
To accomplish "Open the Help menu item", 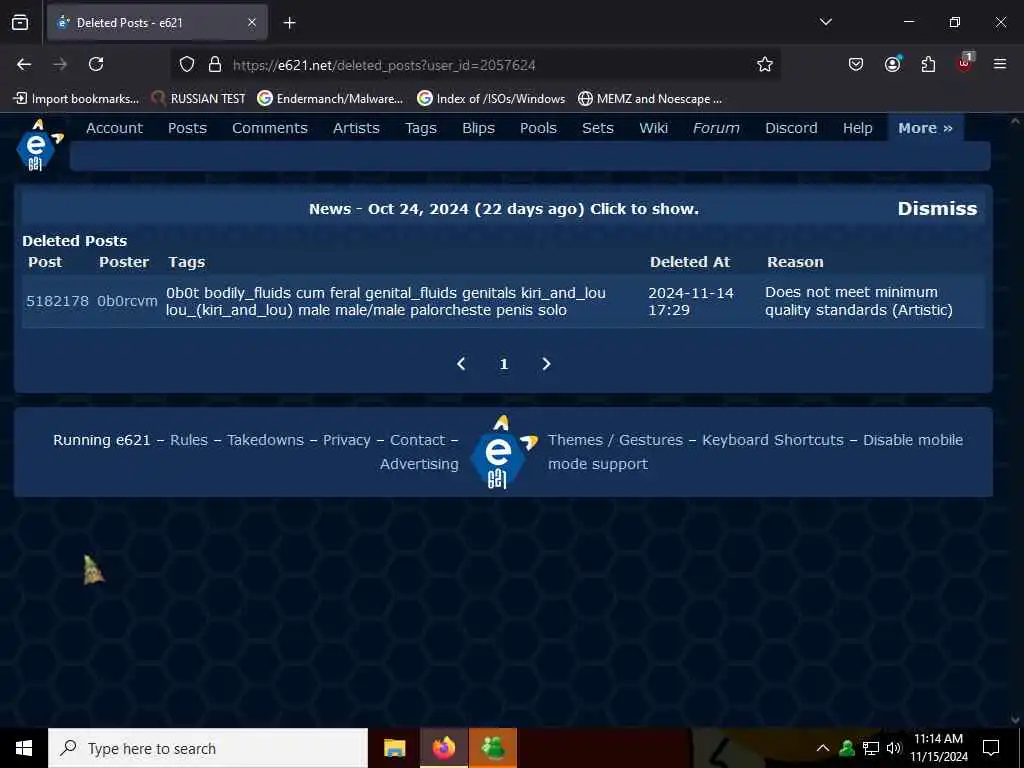I will click(857, 128).
